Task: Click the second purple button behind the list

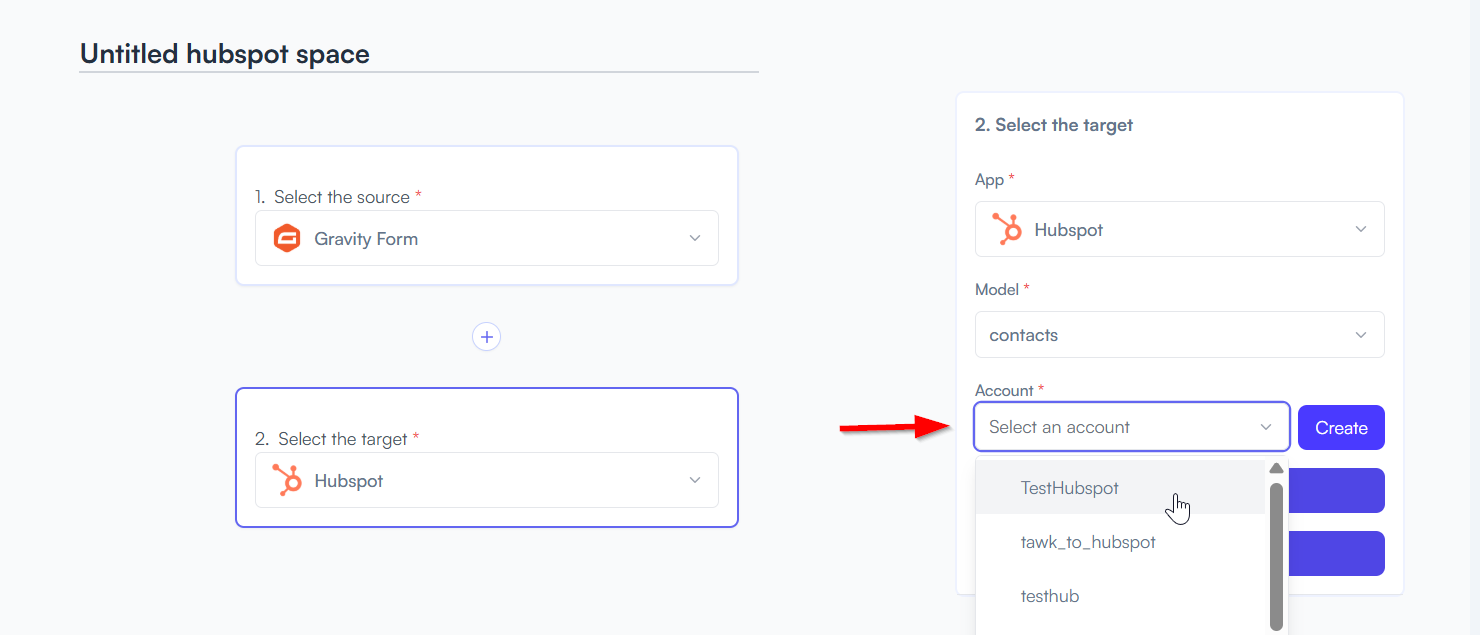Action: point(1335,554)
